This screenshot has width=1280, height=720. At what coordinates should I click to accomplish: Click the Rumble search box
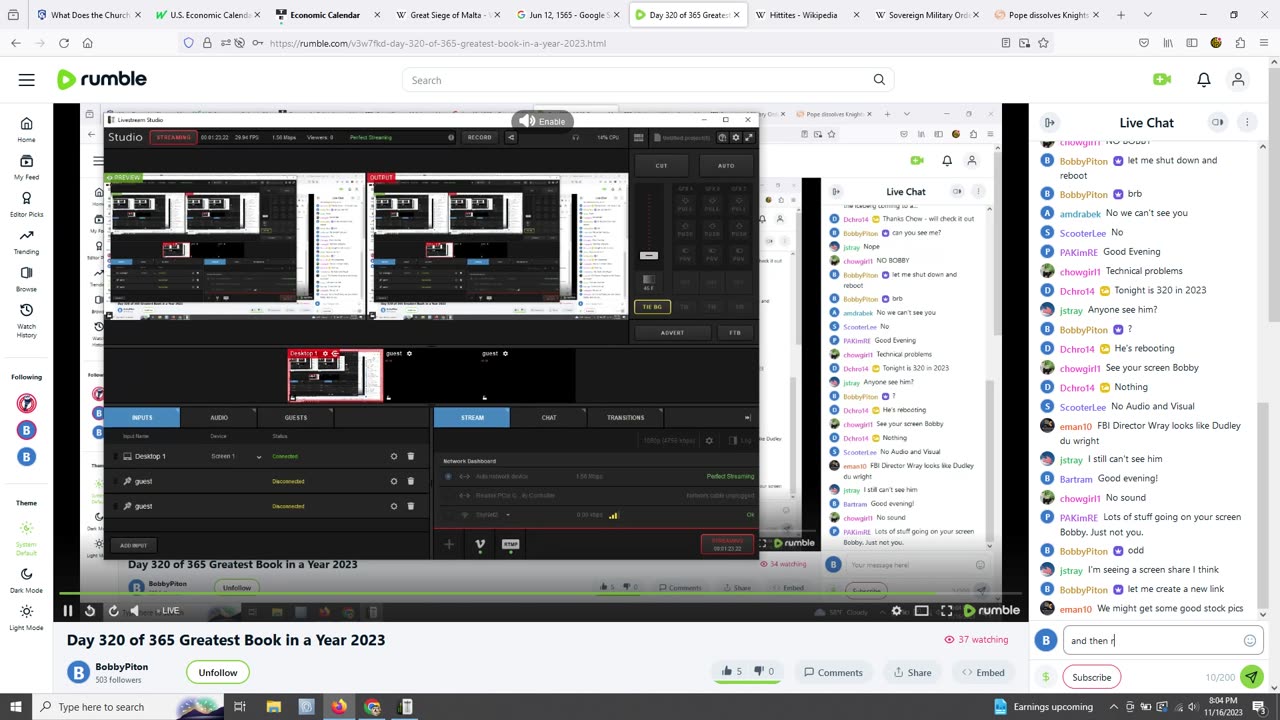(648, 80)
